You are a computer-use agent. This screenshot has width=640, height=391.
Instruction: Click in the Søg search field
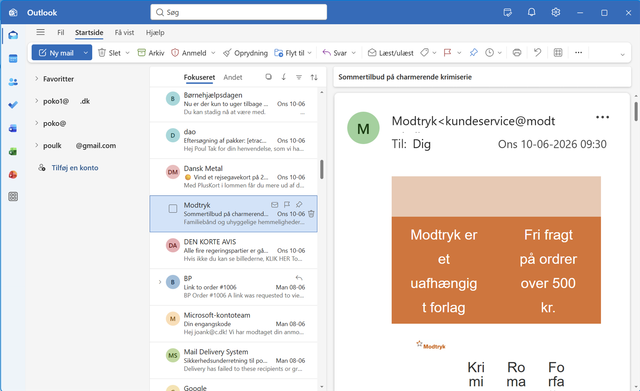point(239,12)
